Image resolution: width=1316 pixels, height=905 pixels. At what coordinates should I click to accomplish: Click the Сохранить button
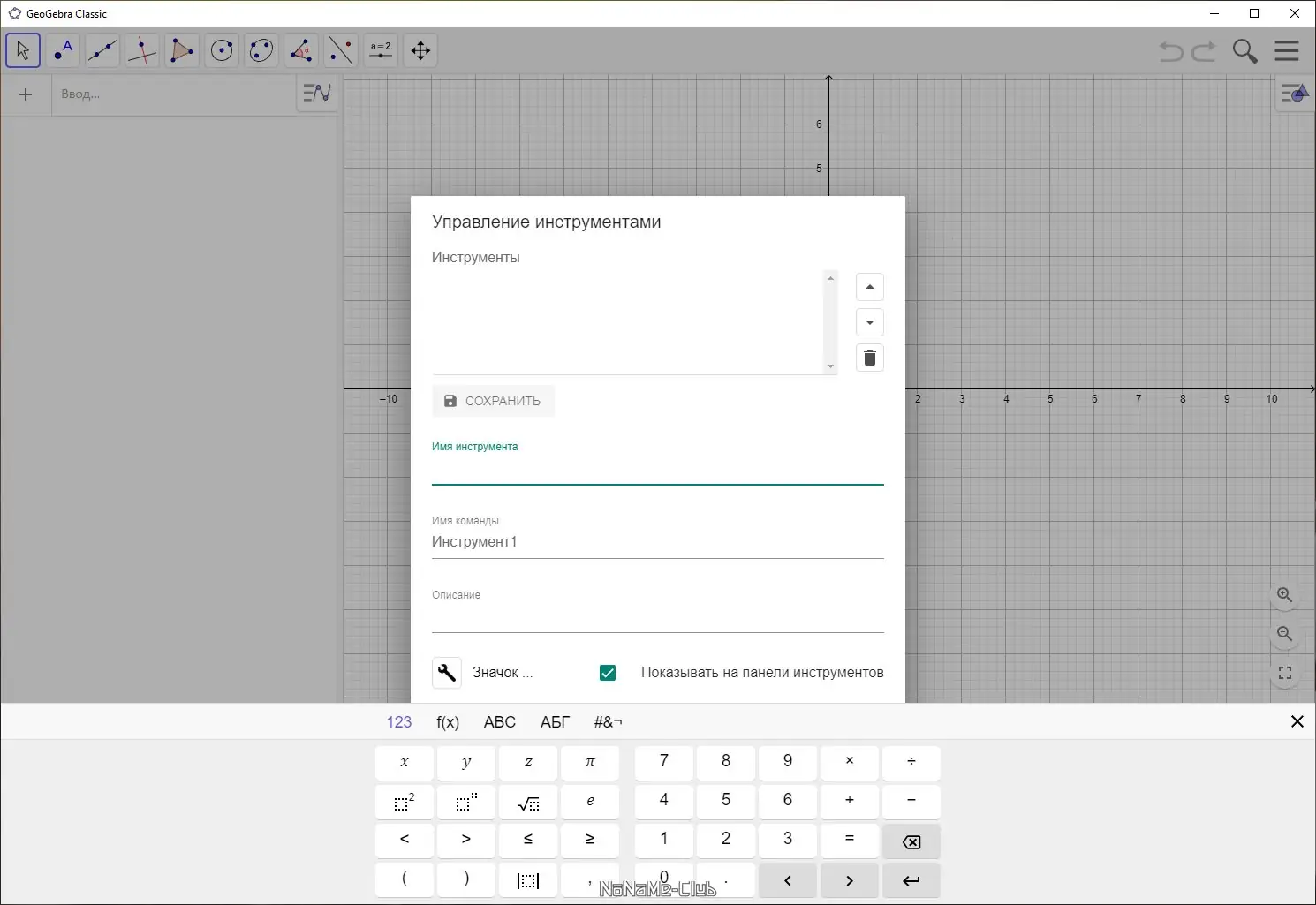(x=493, y=401)
